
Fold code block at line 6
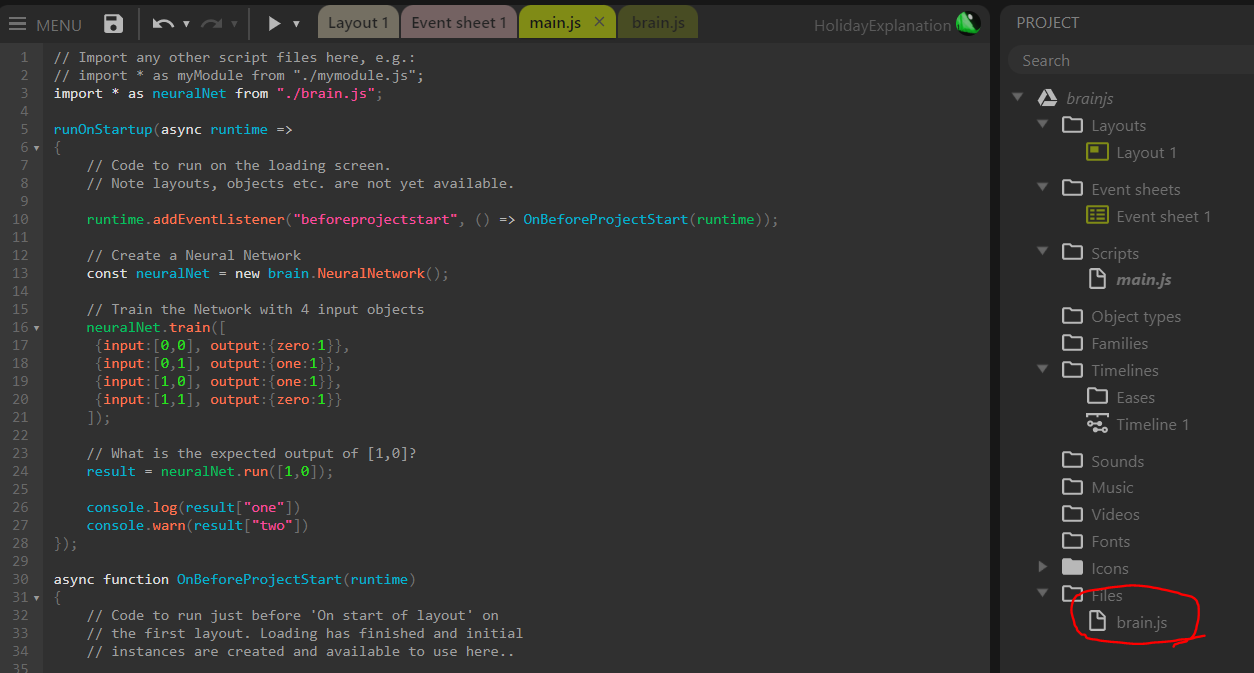point(37,148)
